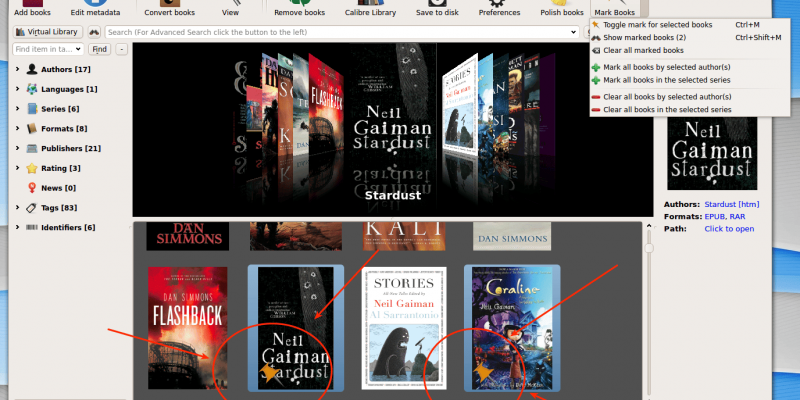Click the Stories cover in cover flow
This screenshot has height=400, width=800.
(x=460, y=102)
